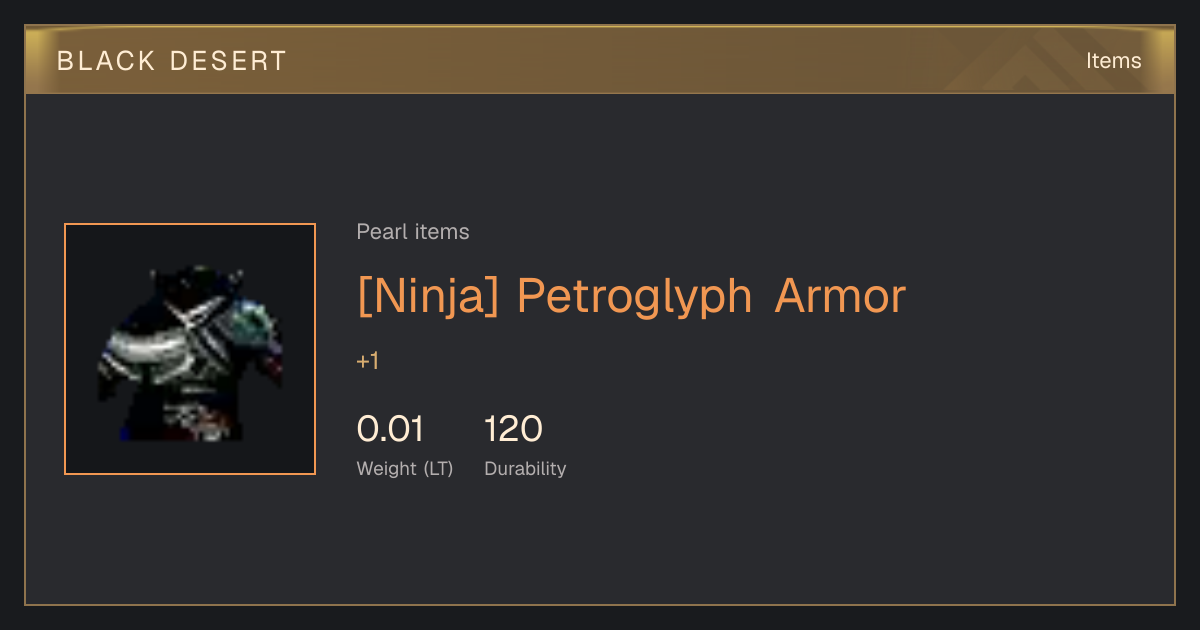
Task: Click the word BLACK in the header
Action: (106, 61)
